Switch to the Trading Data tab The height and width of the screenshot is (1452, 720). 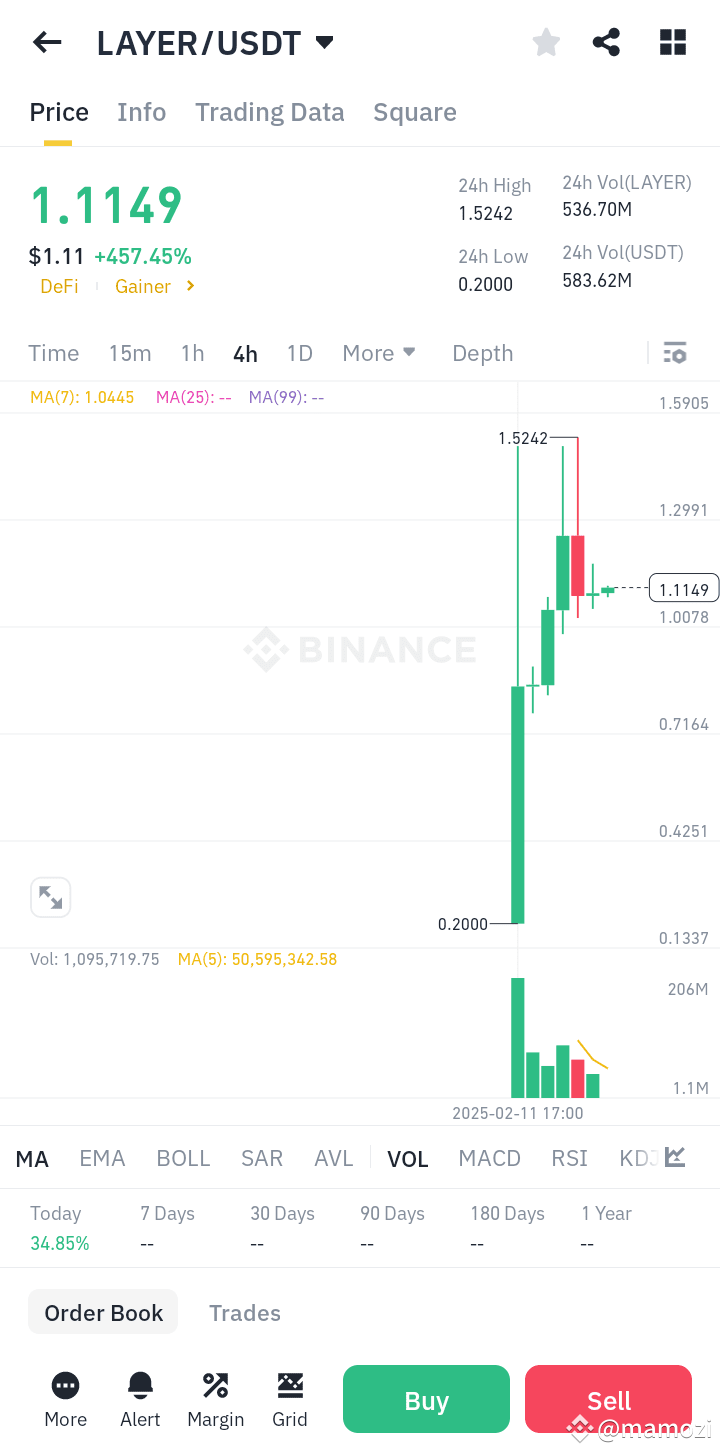[269, 112]
